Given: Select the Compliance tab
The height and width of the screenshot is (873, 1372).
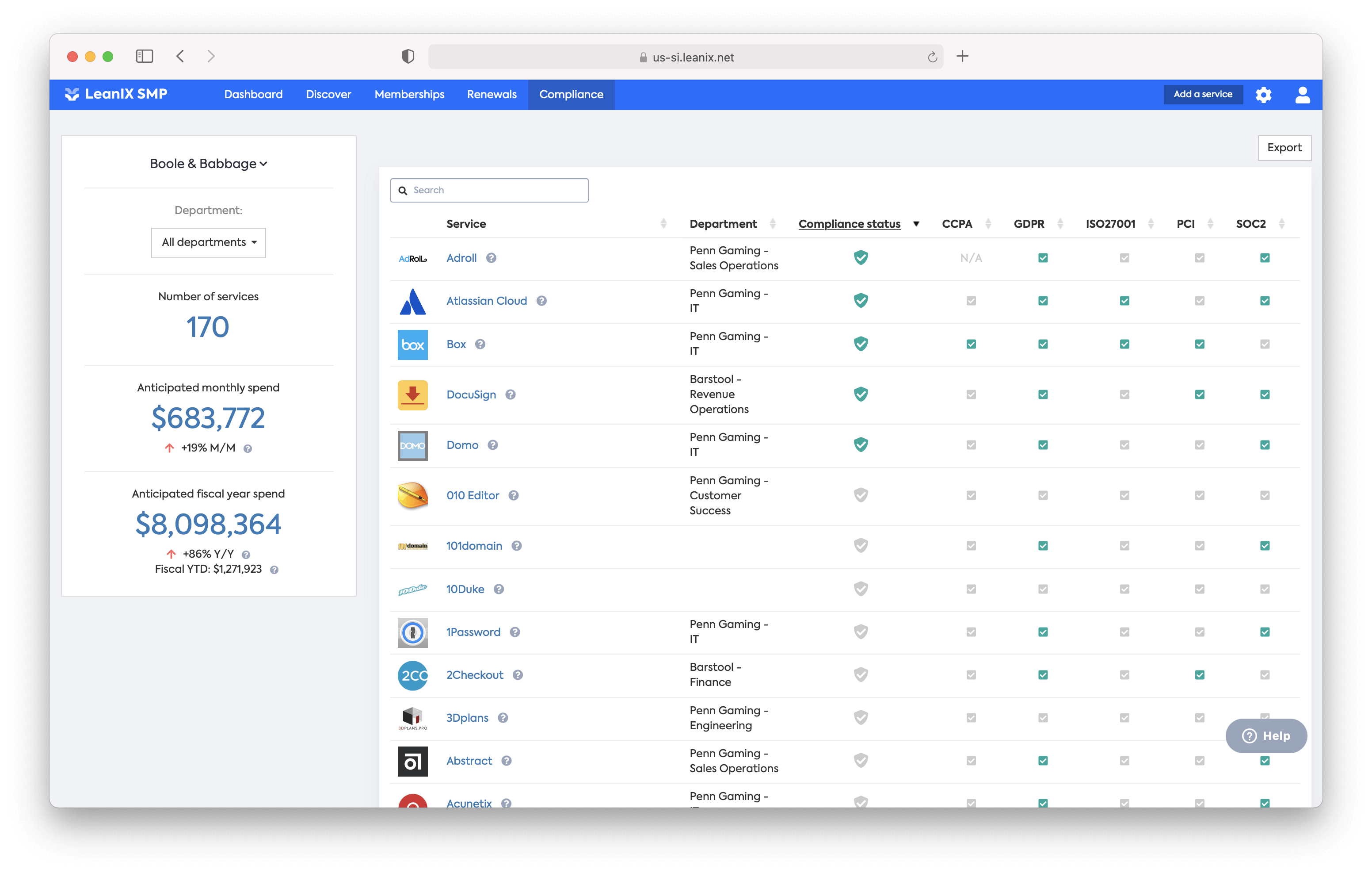Looking at the screenshot, I should pyautogui.click(x=571, y=95).
